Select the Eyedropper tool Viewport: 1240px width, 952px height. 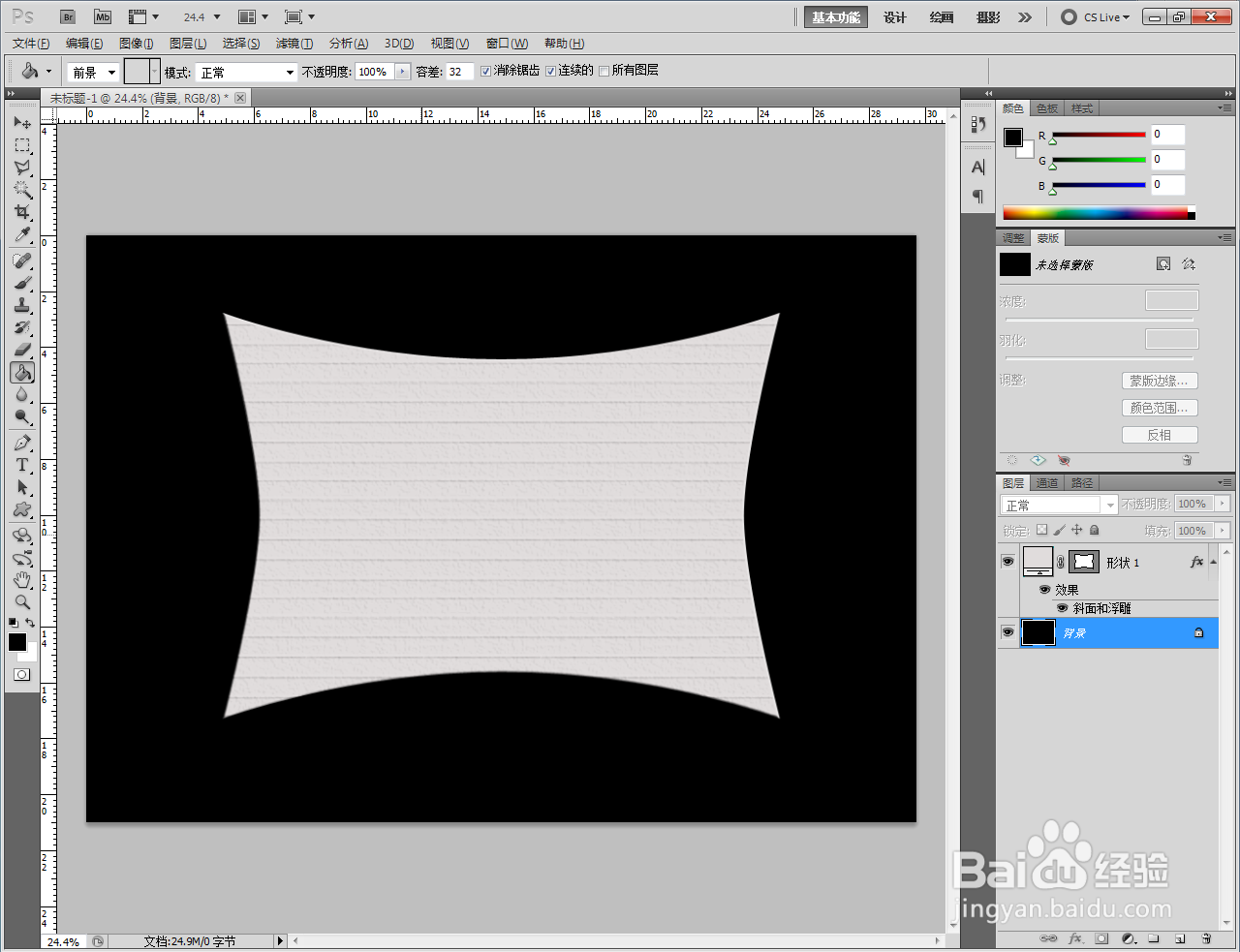(x=22, y=234)
